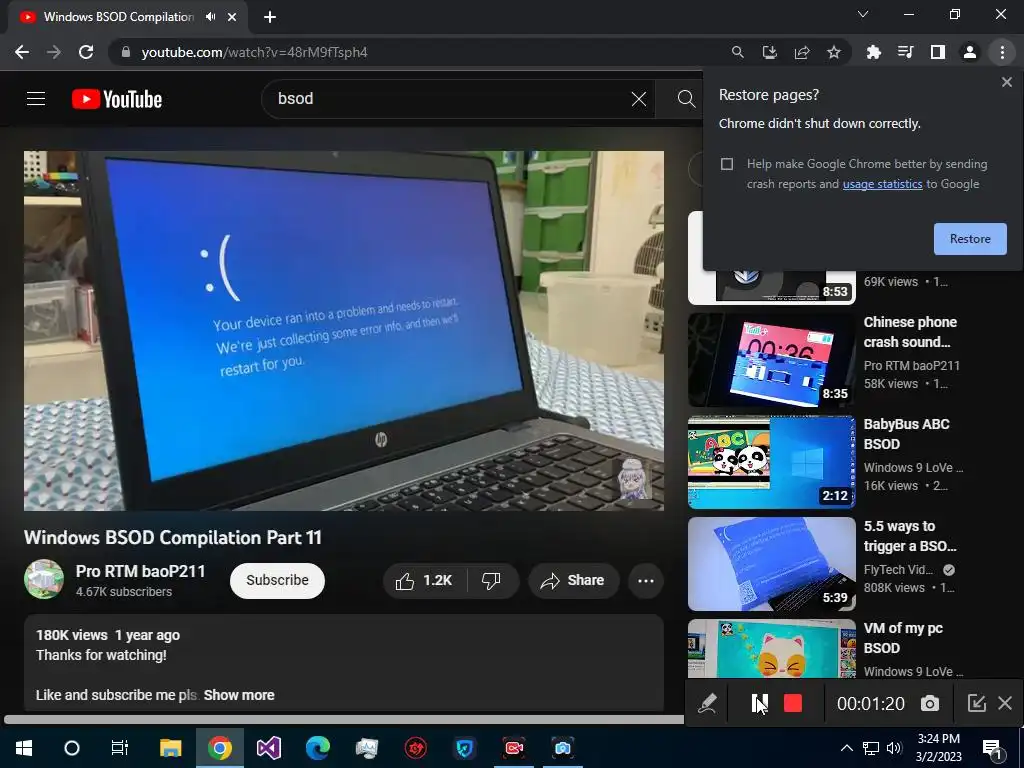
Task: Open the volume control in tray
Action: (894, 748)
